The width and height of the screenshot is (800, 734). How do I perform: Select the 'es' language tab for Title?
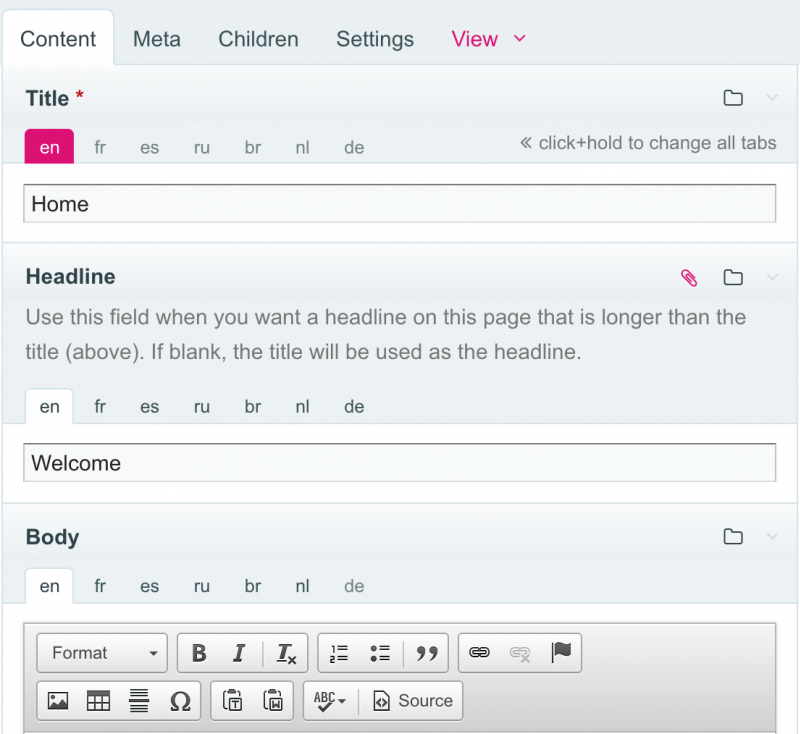149,147
